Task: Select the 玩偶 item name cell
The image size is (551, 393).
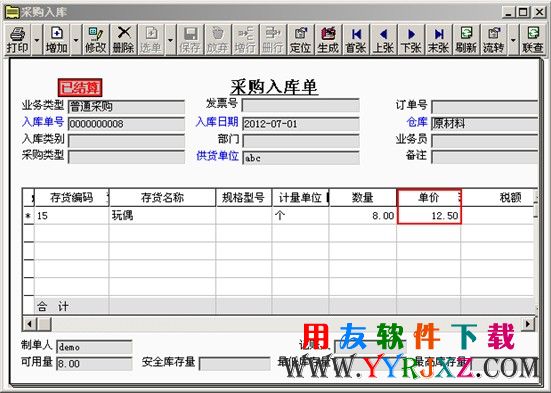Action: click(x=162, y=215)
